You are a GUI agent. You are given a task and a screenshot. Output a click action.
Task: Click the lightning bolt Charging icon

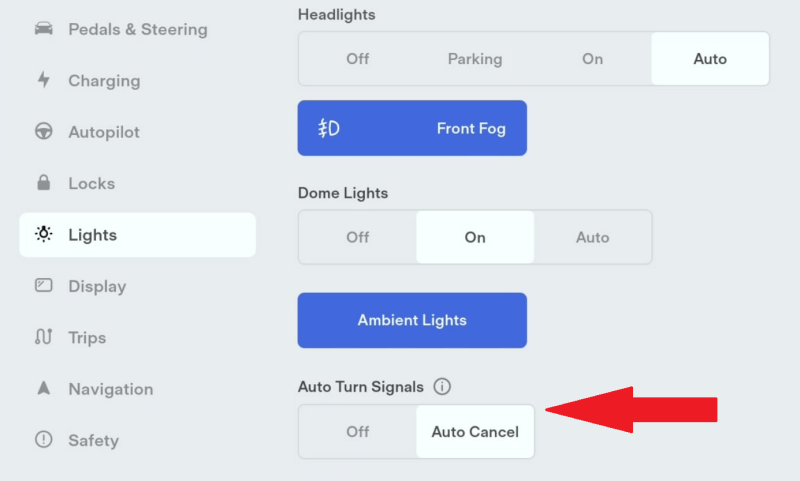coord(44,80)
